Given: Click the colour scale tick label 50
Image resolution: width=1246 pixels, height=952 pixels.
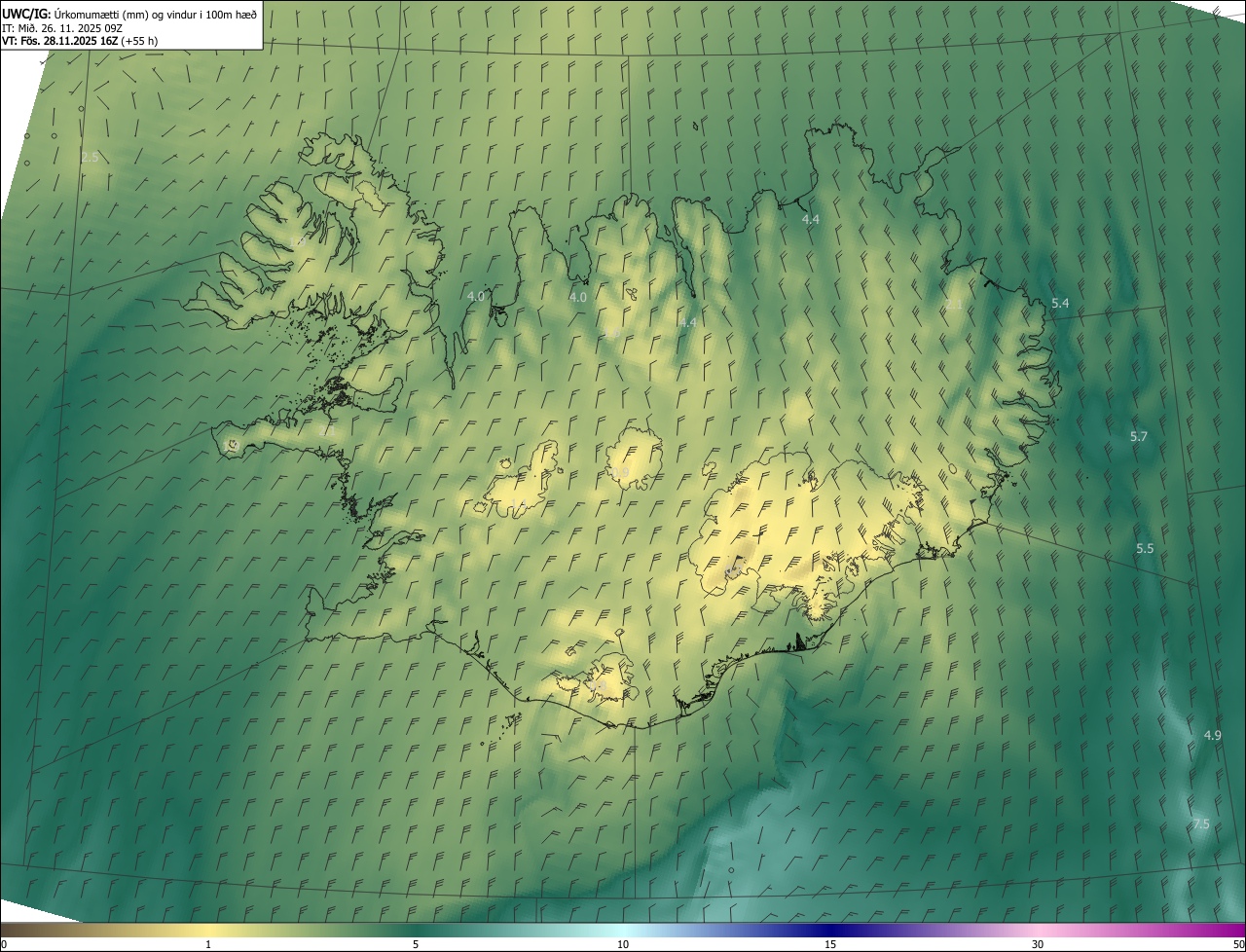Looking at the screenshot, I should click(x=1238, y=944).
